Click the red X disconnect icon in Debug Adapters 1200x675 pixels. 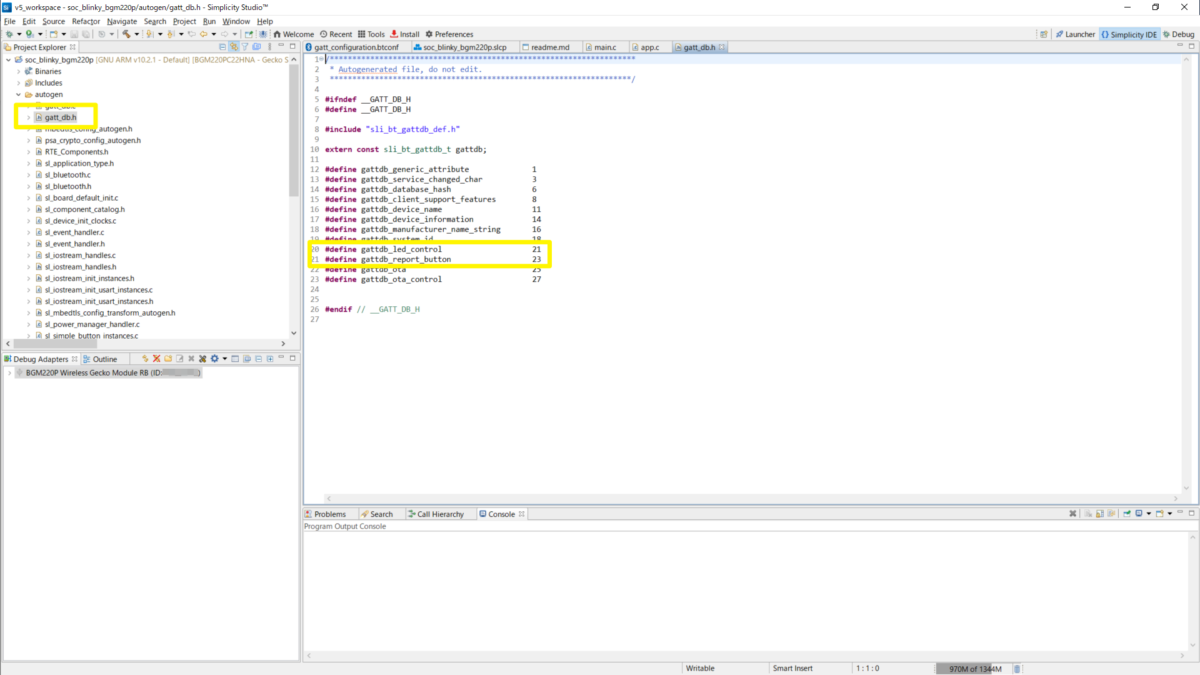[x=156, y=359]
